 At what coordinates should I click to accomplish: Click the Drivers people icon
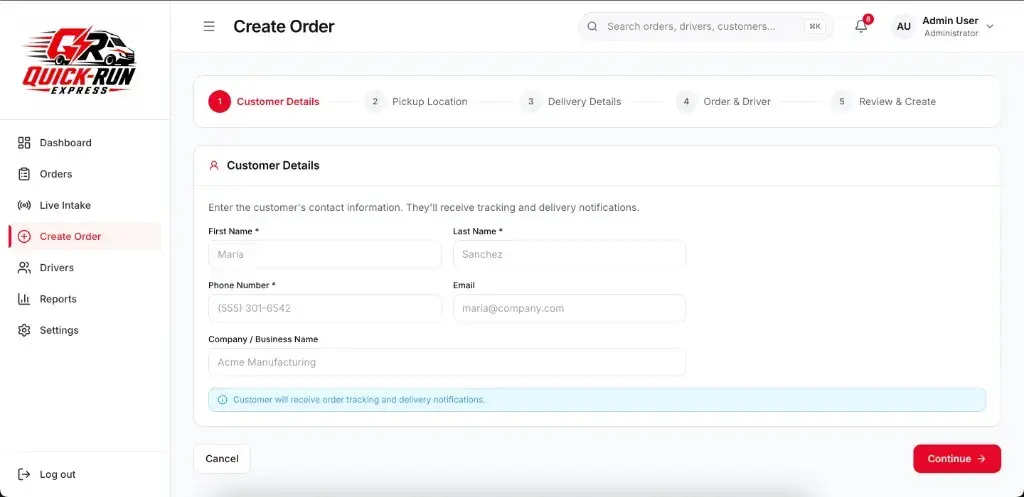(24, 268)
